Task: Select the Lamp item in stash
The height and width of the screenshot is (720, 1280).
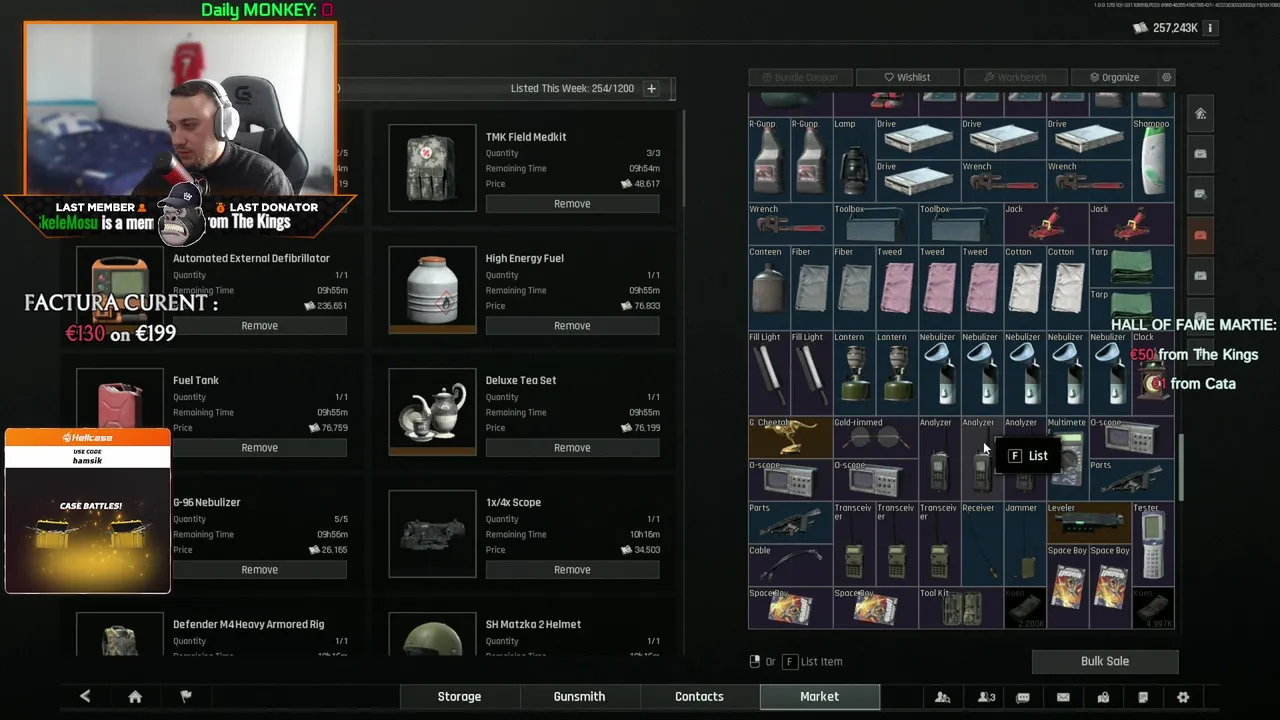Action: [854, 158]
